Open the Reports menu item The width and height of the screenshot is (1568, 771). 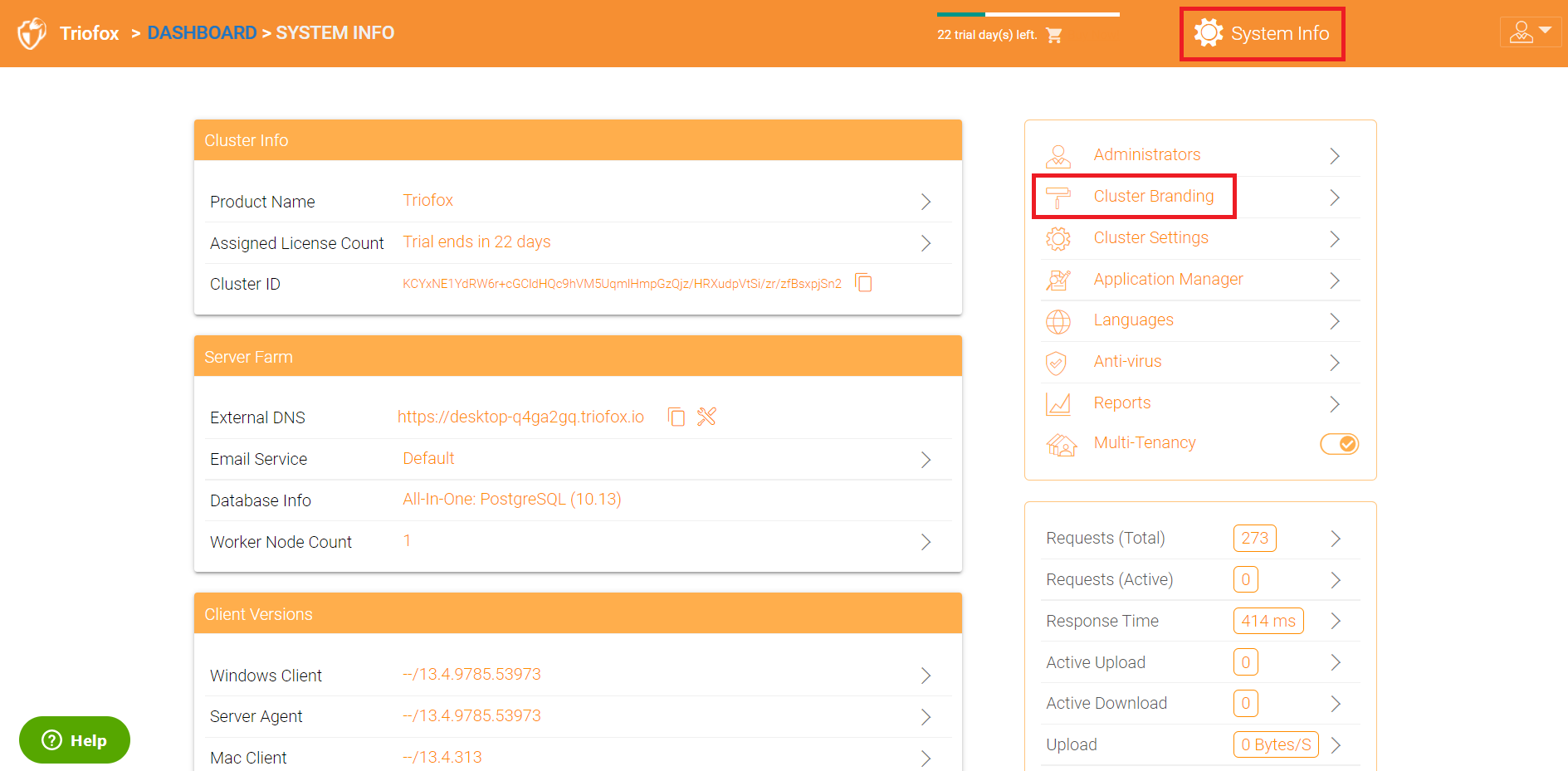pos(1121,403)
